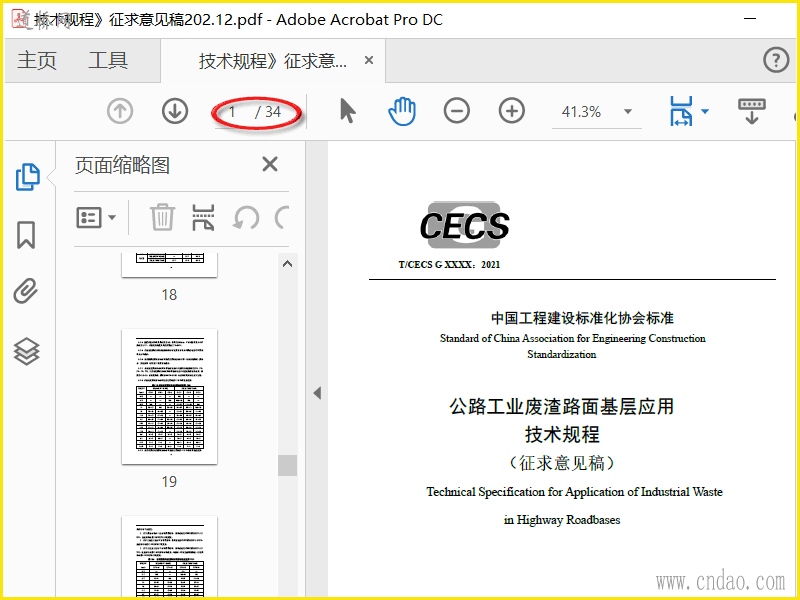Click the CECS logo on the page
The image size is (800, 600).
(464, 225)
